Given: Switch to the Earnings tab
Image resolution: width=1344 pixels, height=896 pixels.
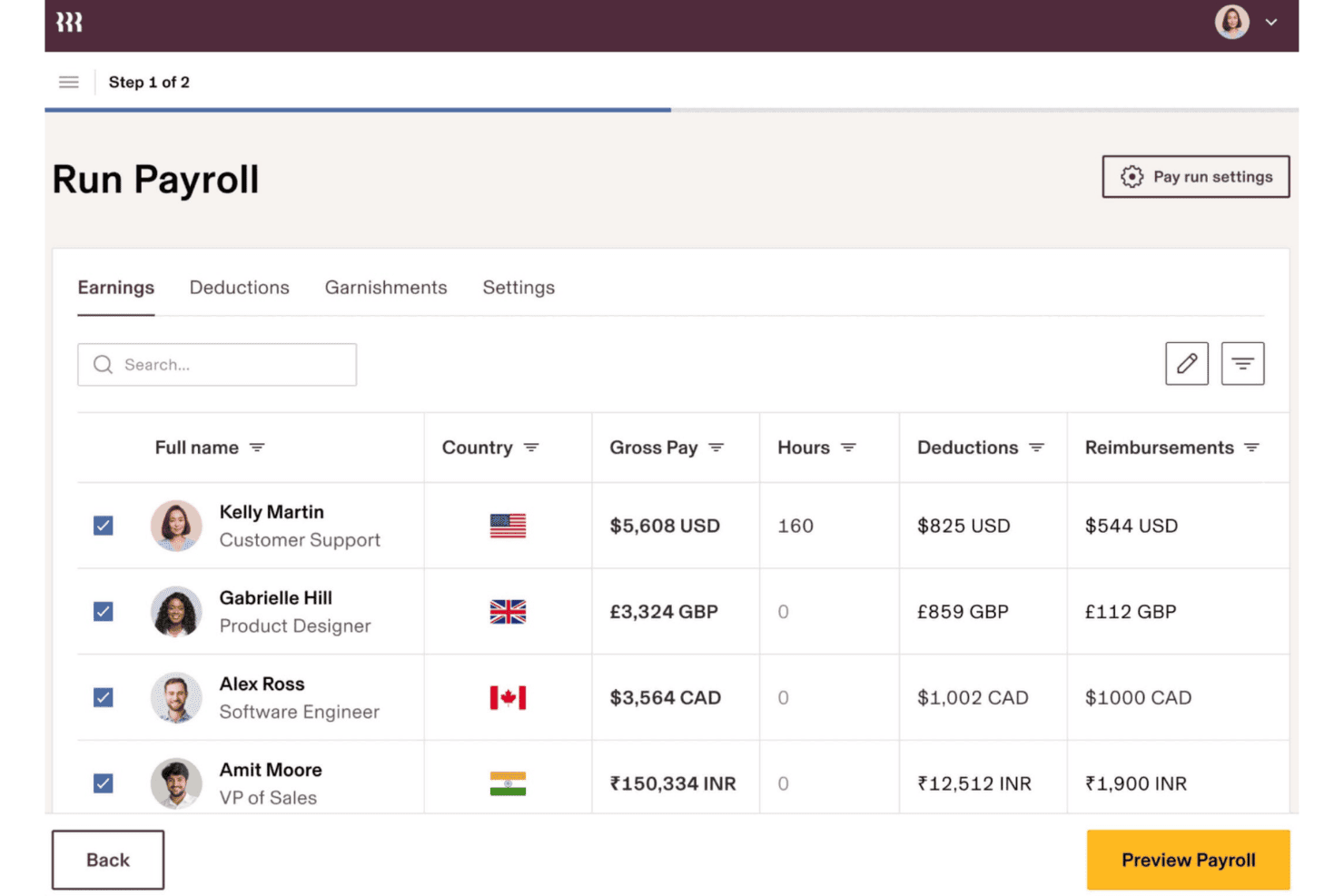Looking at the screenshot, I should point(116,288).
